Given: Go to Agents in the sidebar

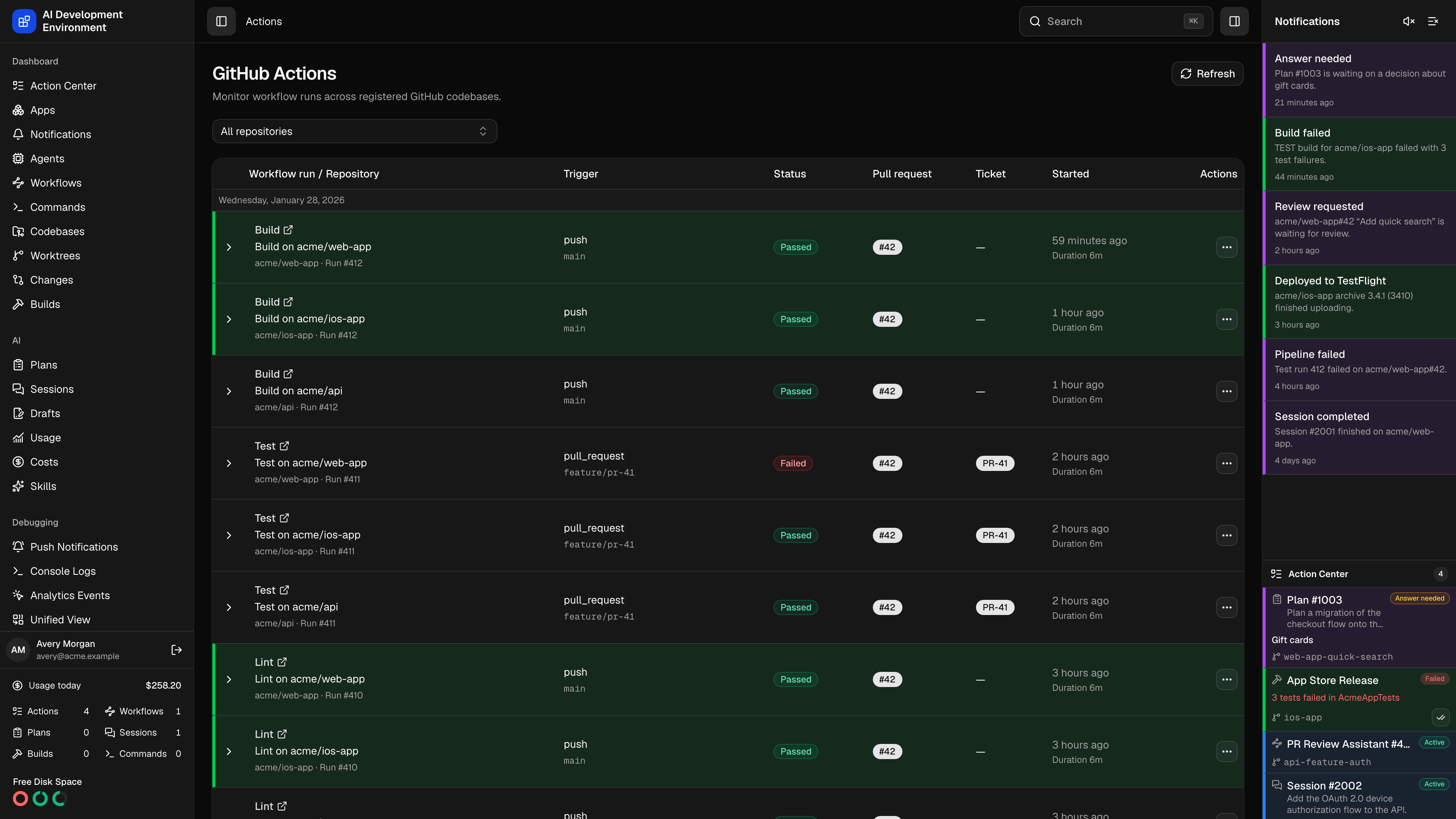Looking at the screenshot, I should [x=97, y=158].
